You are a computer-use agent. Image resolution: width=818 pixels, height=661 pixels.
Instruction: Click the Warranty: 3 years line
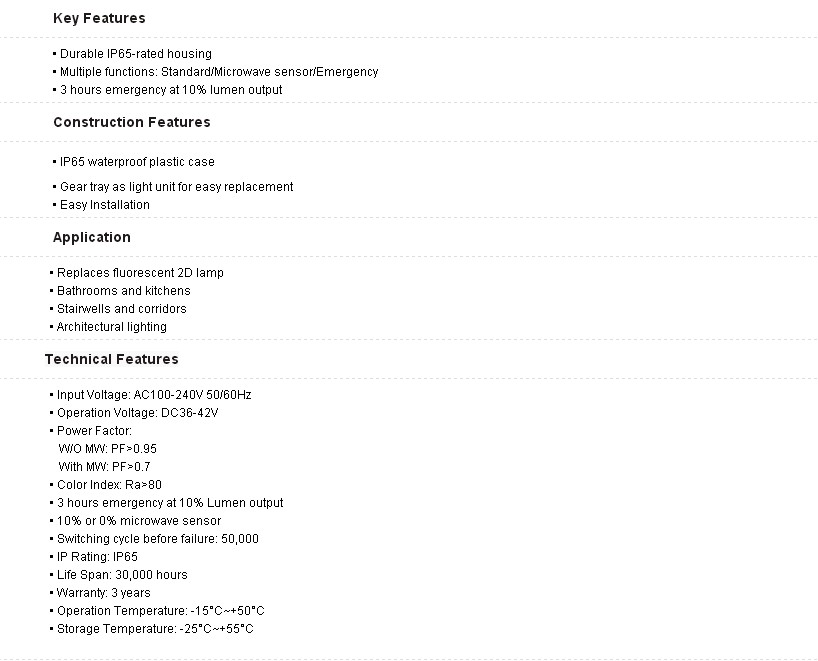pyautogui.click(x=104, y=593)
